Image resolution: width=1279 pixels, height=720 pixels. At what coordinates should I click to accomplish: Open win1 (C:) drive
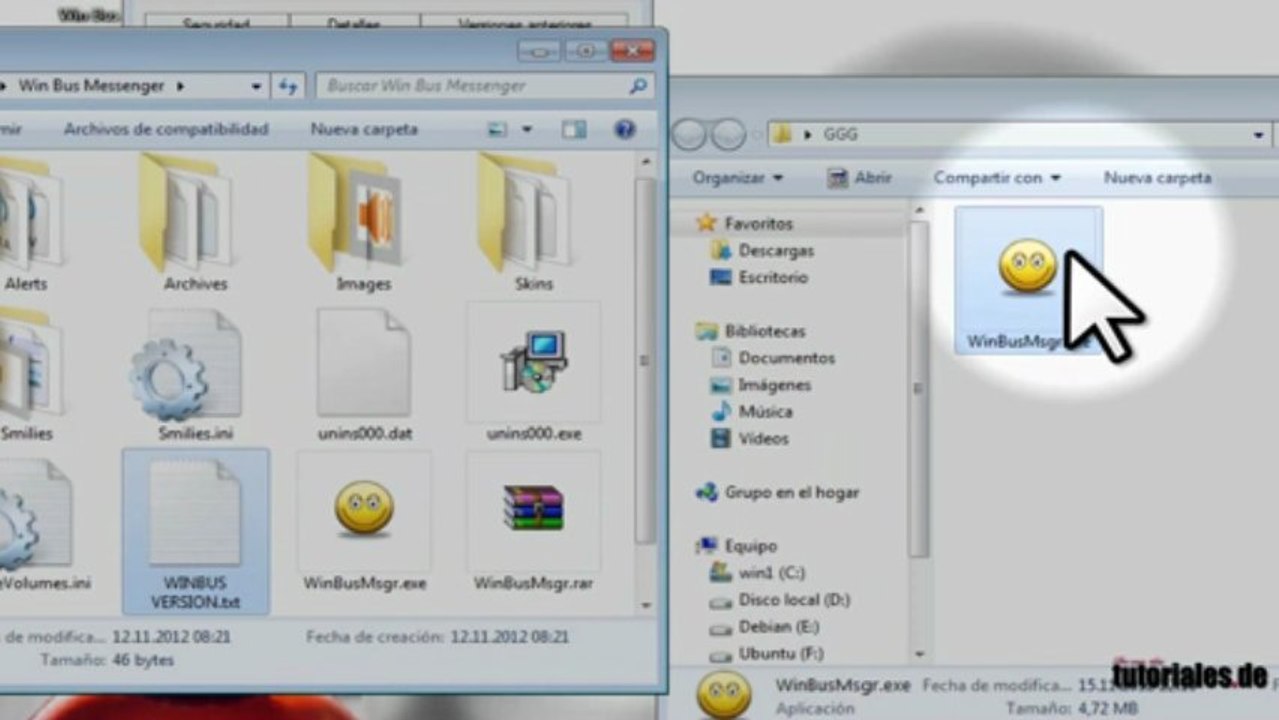758,573
